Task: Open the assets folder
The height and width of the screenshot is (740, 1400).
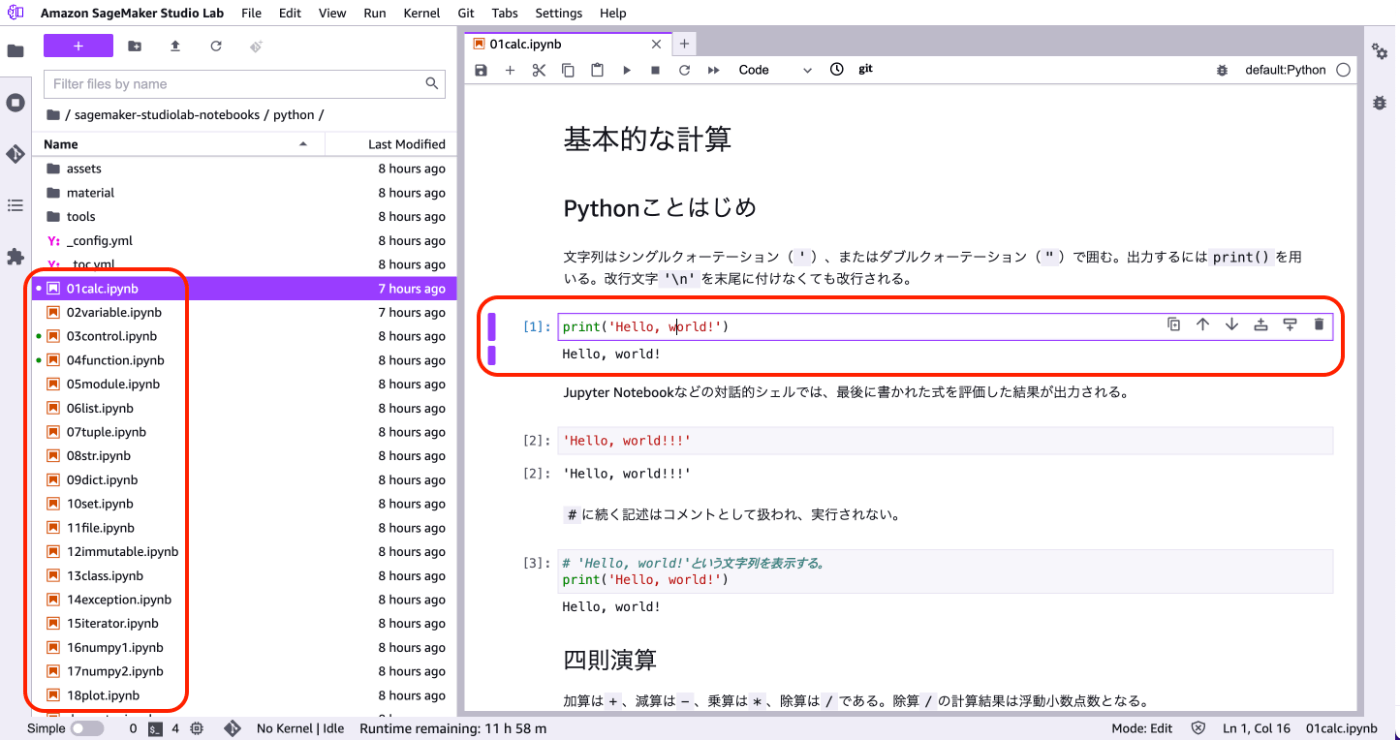Action: click(245, 169)
